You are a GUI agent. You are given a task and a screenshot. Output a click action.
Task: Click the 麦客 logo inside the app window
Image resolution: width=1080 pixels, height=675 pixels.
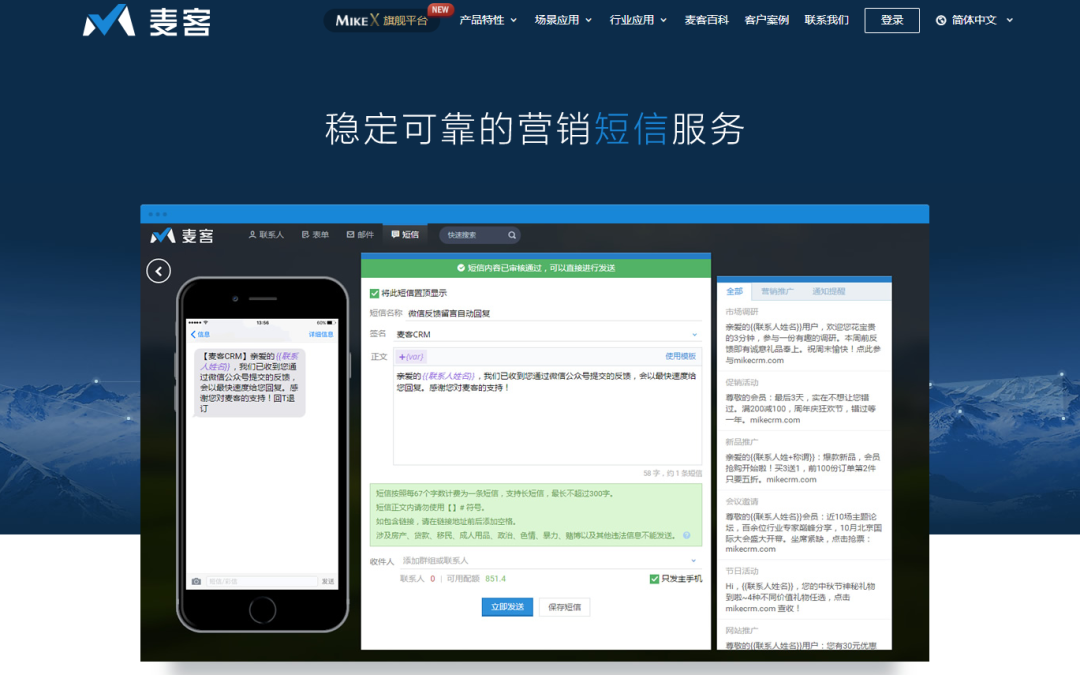pyautogui.click(x=182, y=236)
